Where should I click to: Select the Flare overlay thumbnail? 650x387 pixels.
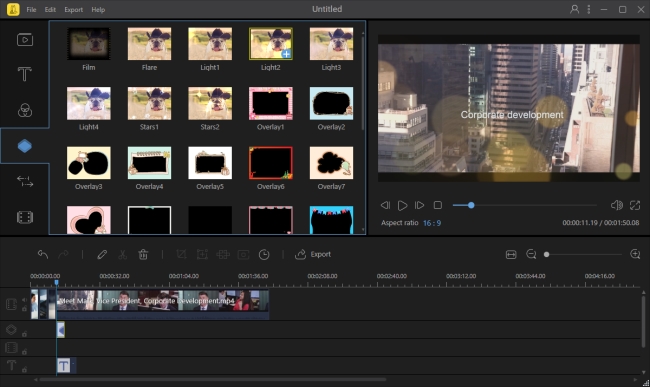[x=149, y=44]
